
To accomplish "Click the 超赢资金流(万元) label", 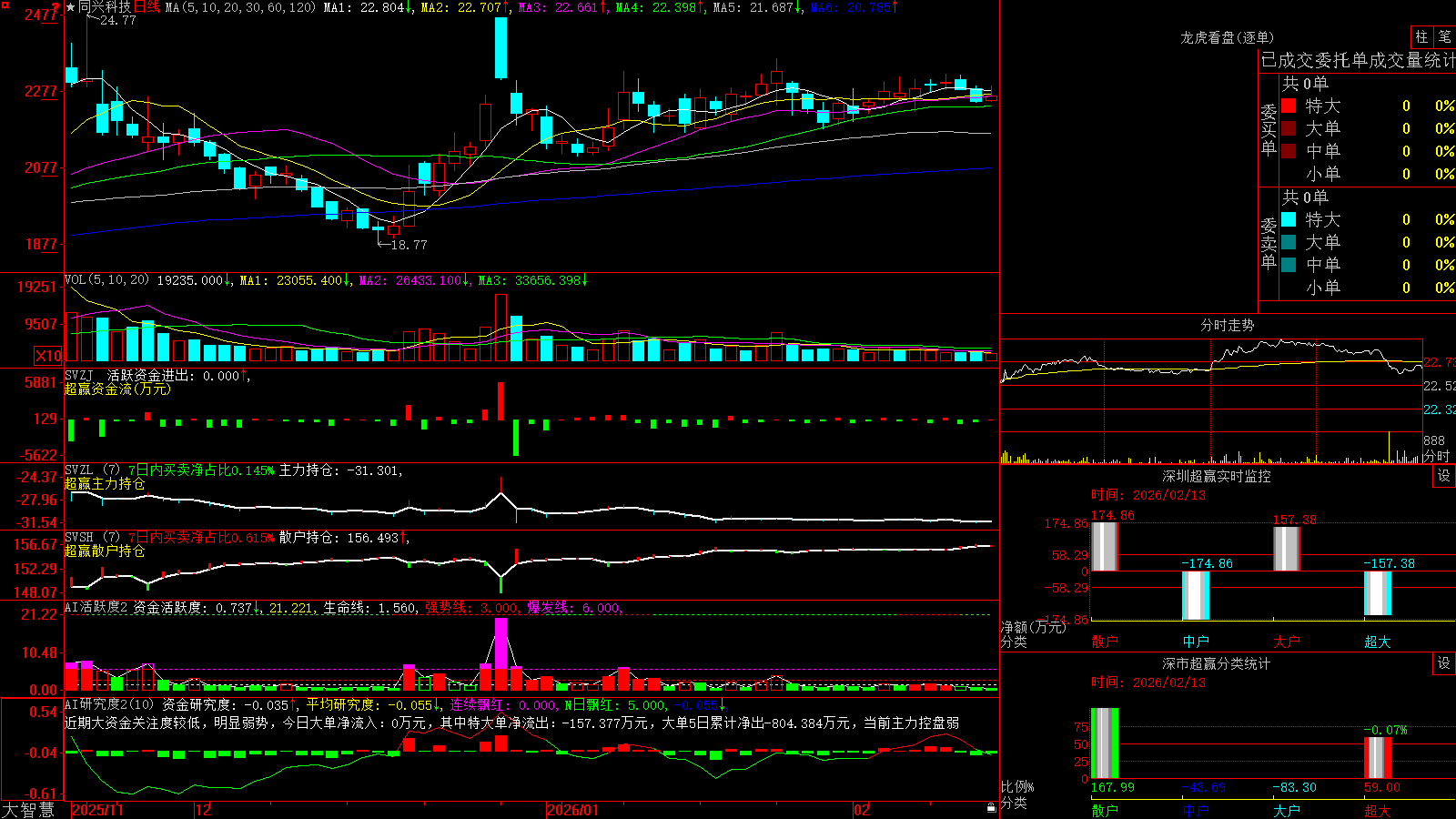I will click(117, 389).
